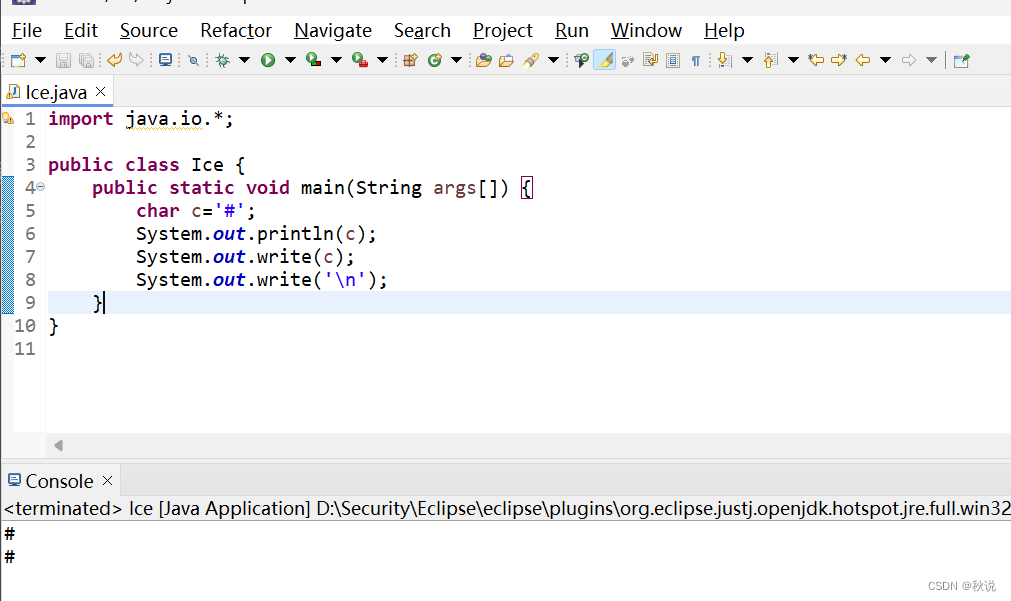This screenshot has height=601, width=1011.
Task: Open the Run menu
Action: pos(571,30)
